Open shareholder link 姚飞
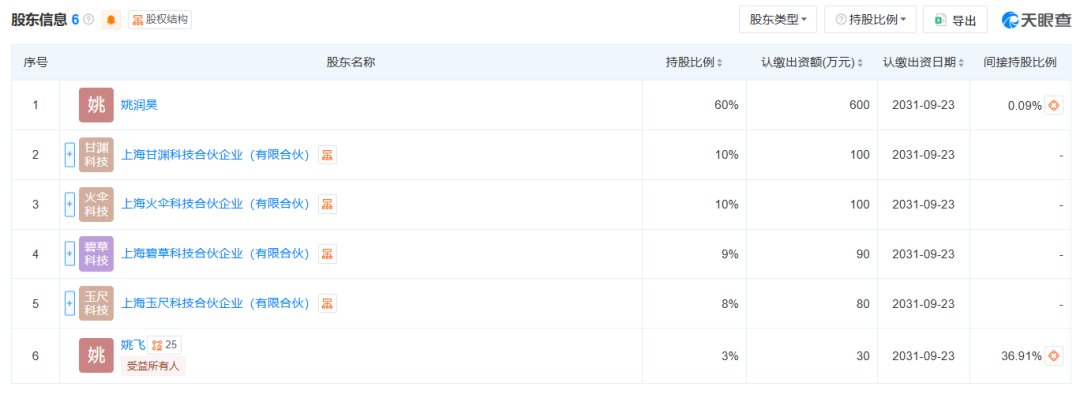This screenshot has width=1080, height=402. coord(133,345)
